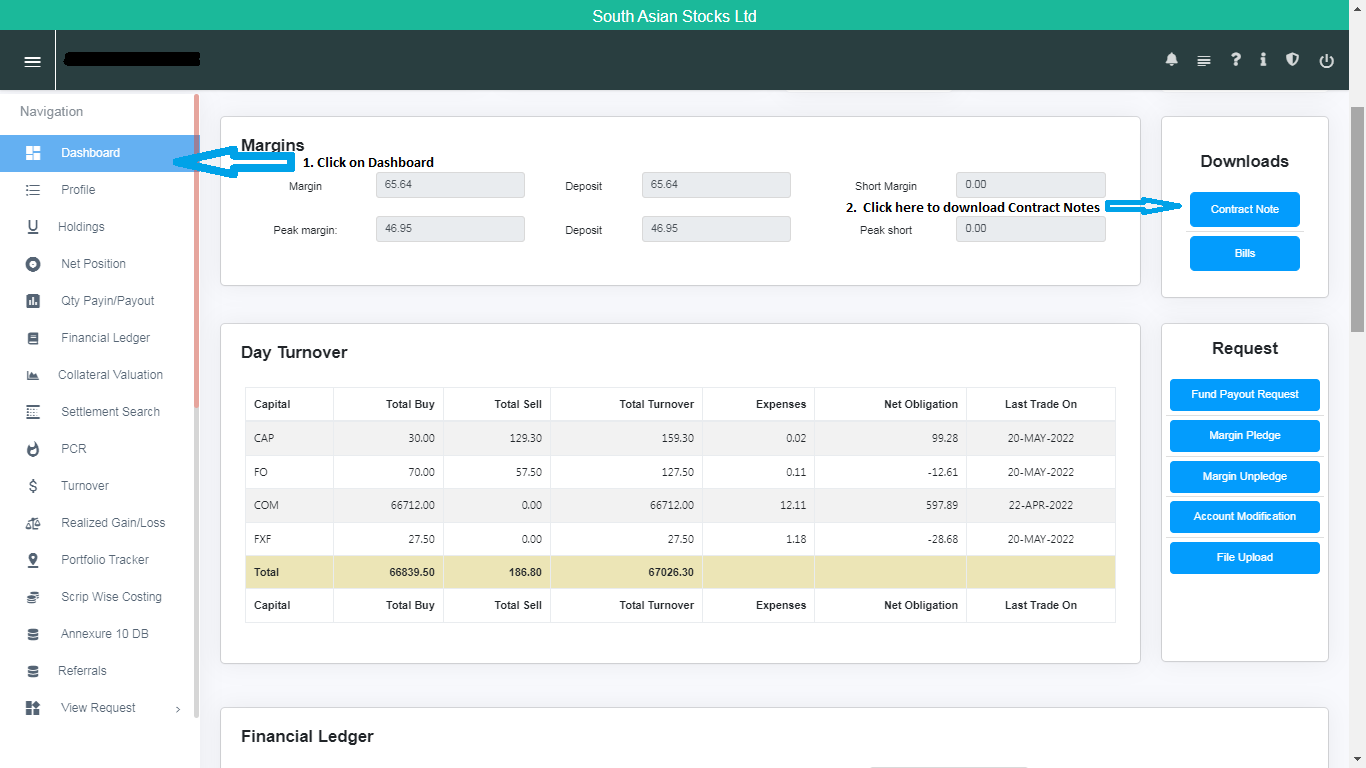Select Financial Ledger in the sidebar
The height and width of the screenshot is (768, 1366).
tap(105, 338)
